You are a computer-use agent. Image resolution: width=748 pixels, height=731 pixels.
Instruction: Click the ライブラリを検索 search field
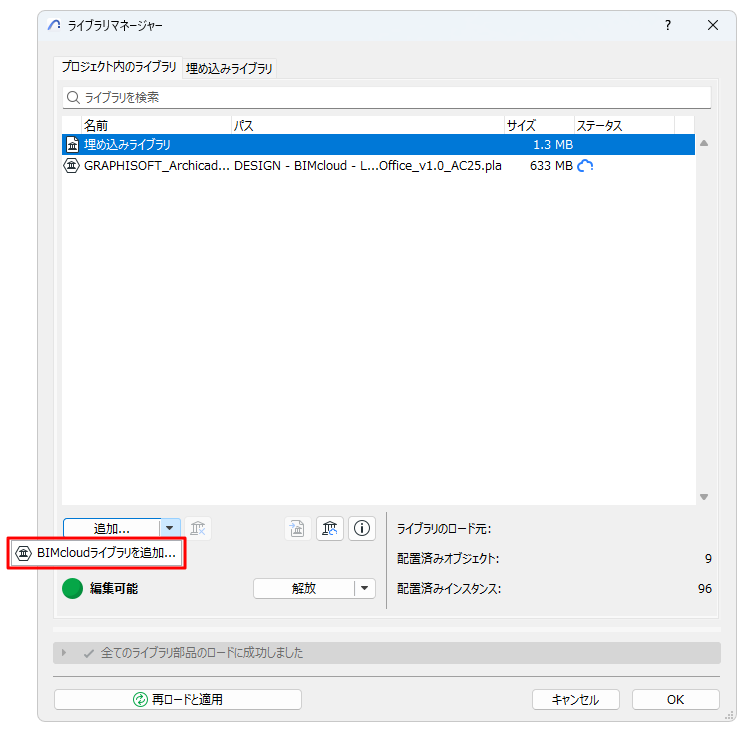tap(386, 98)
